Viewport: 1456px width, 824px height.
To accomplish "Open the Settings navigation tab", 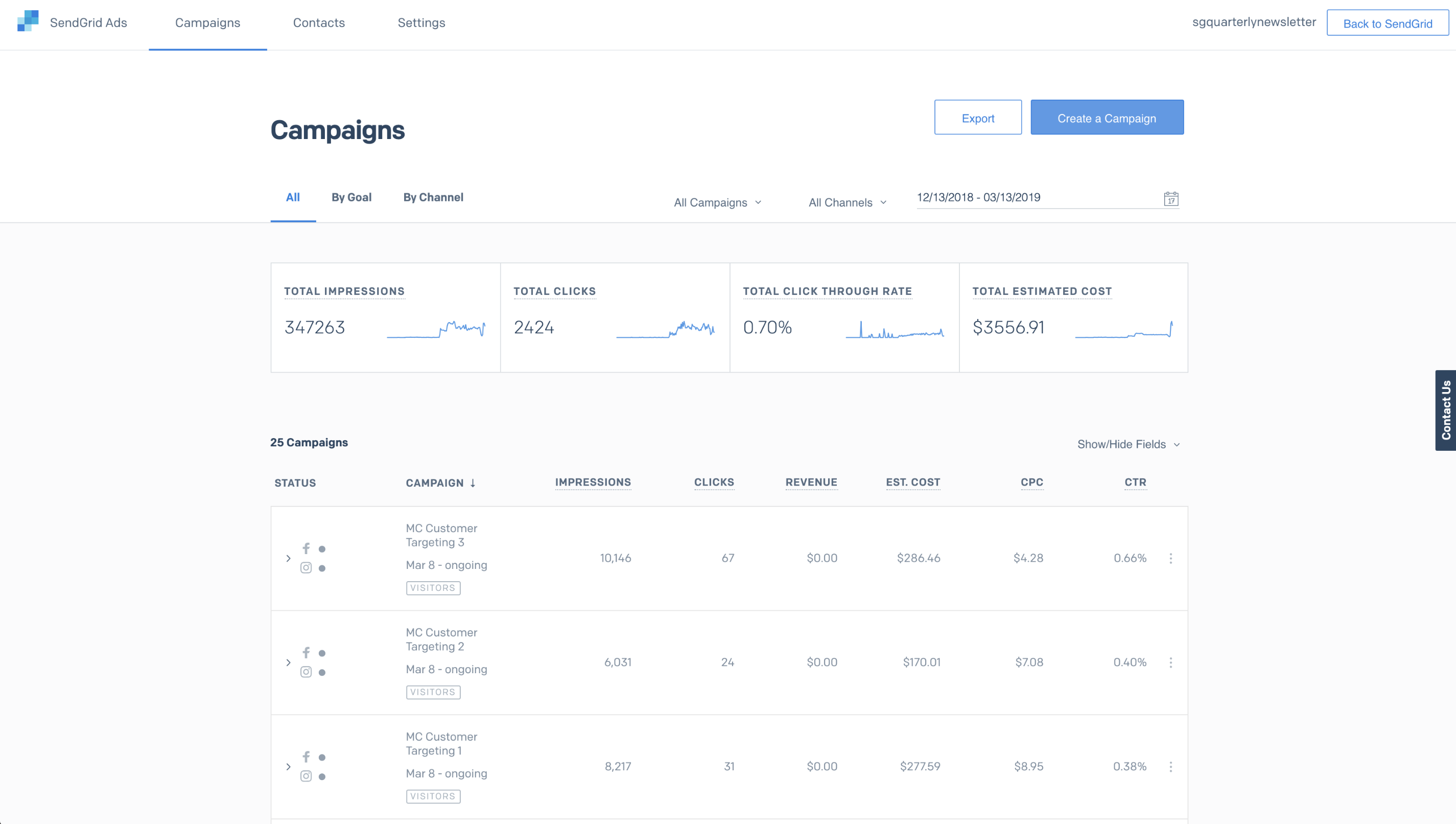I will (x=421, y=22).
